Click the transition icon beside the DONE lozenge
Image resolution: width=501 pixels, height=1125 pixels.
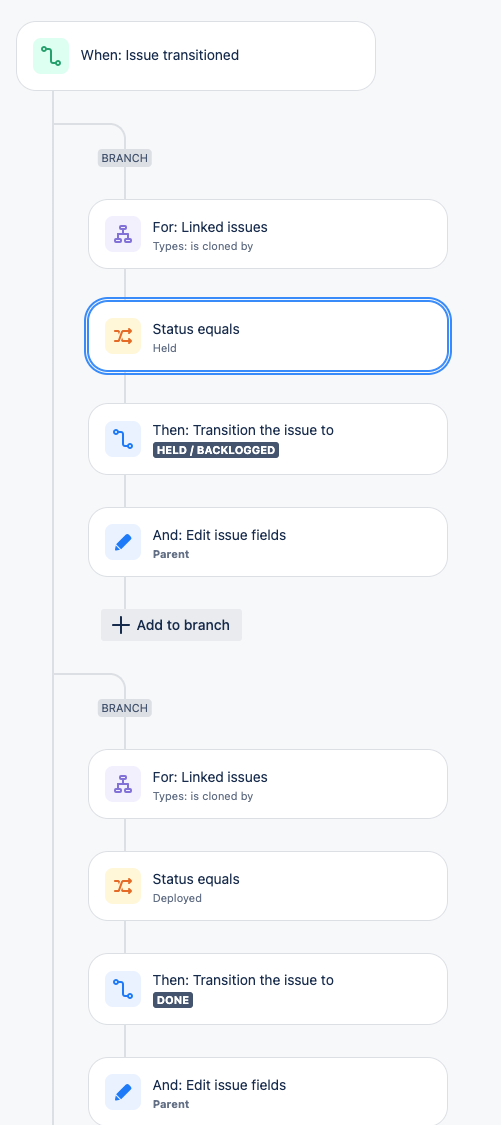pyautogui.click(x=123, y=989)
